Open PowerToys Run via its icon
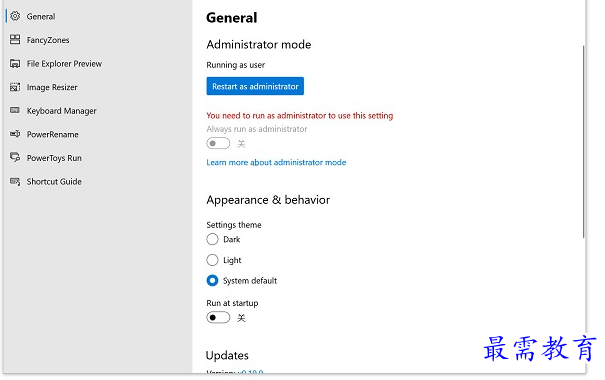This screenshot has width=605, height=380. 15,157
